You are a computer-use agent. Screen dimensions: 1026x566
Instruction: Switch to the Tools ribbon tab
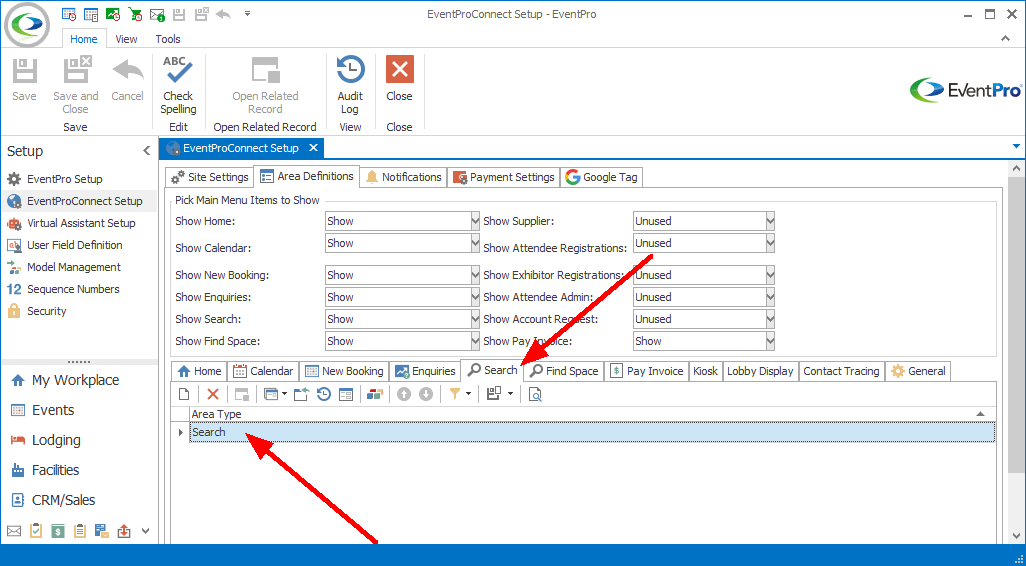click(x=168, y=39)
